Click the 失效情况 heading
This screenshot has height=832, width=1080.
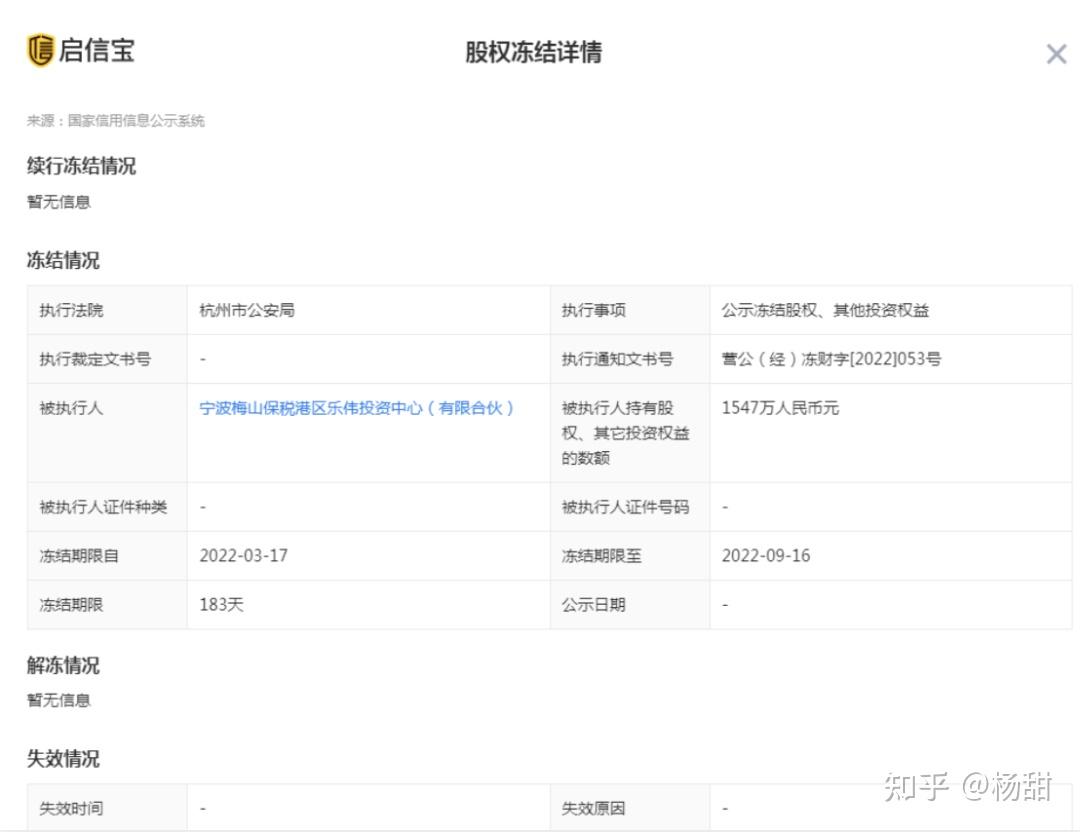[x=63, y=758]
